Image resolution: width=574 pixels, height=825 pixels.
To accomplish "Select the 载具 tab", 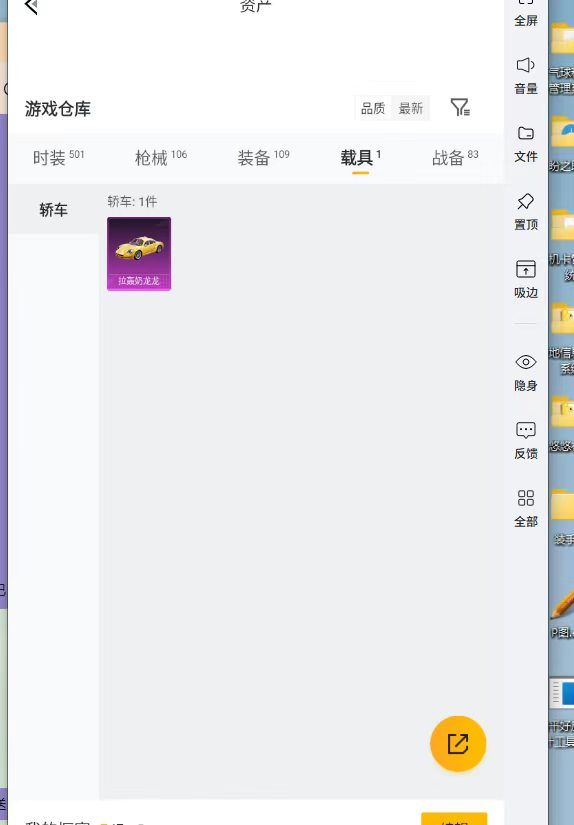I will (360, 157).
